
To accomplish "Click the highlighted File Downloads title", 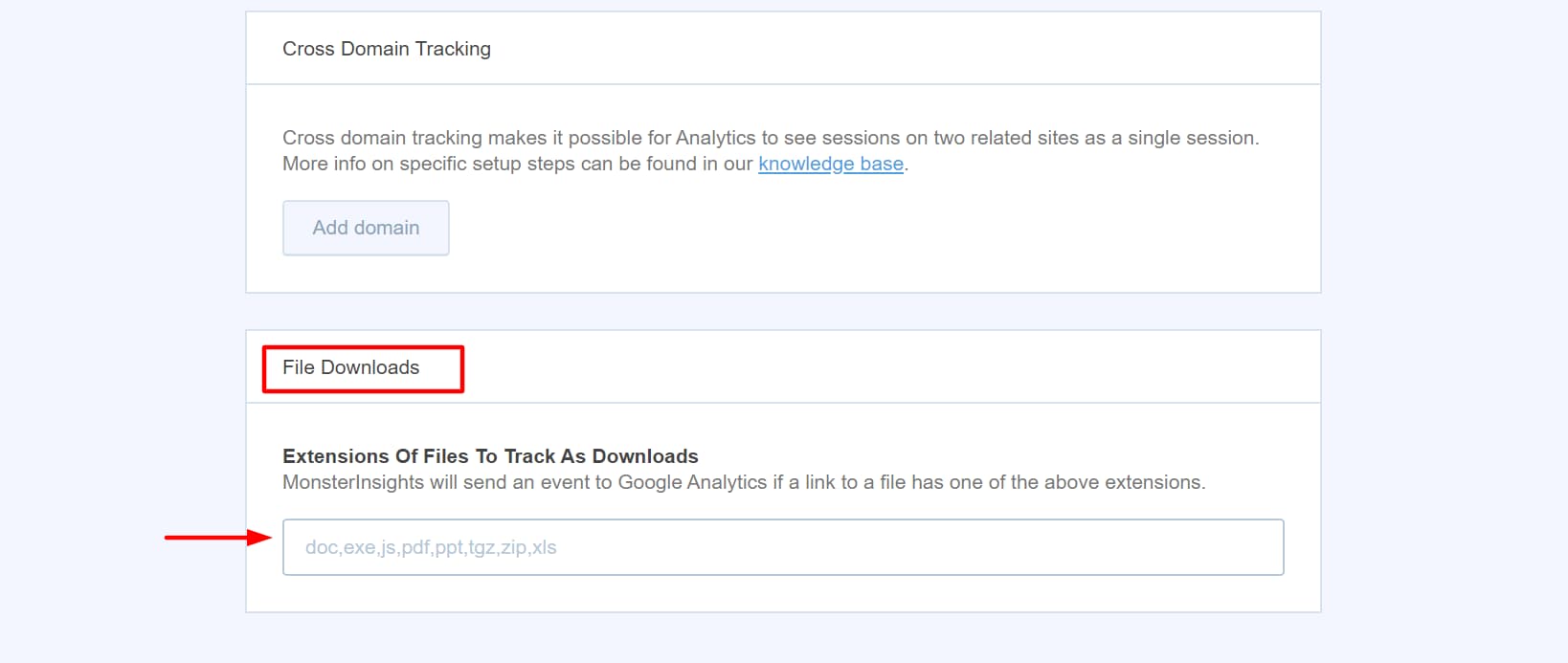I will pyautogui.click(x=350, y=366).
